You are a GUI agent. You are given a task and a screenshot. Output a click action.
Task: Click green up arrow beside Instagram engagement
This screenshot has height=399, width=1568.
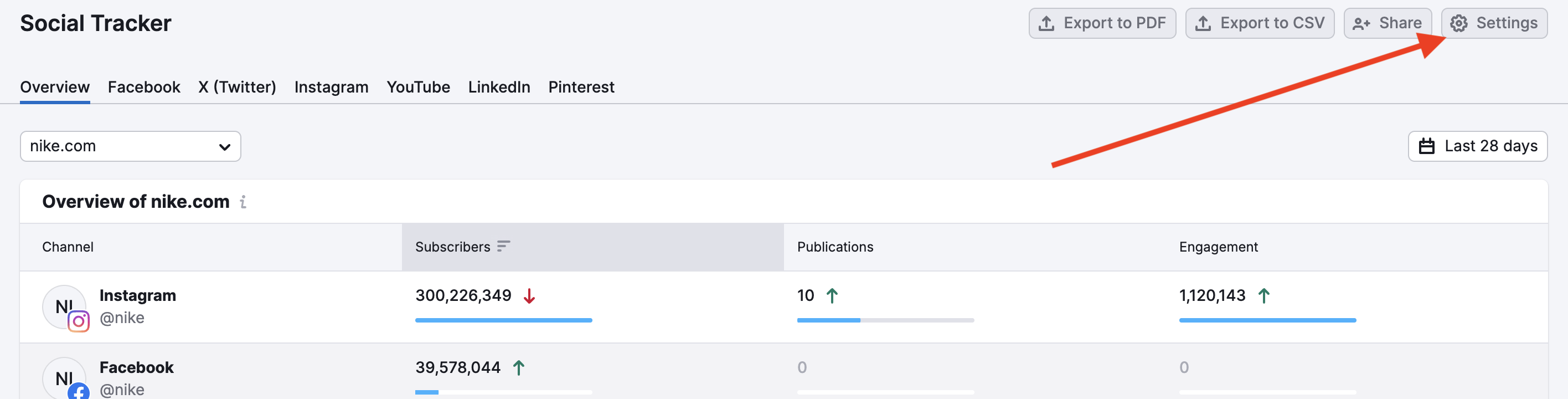1263,296
